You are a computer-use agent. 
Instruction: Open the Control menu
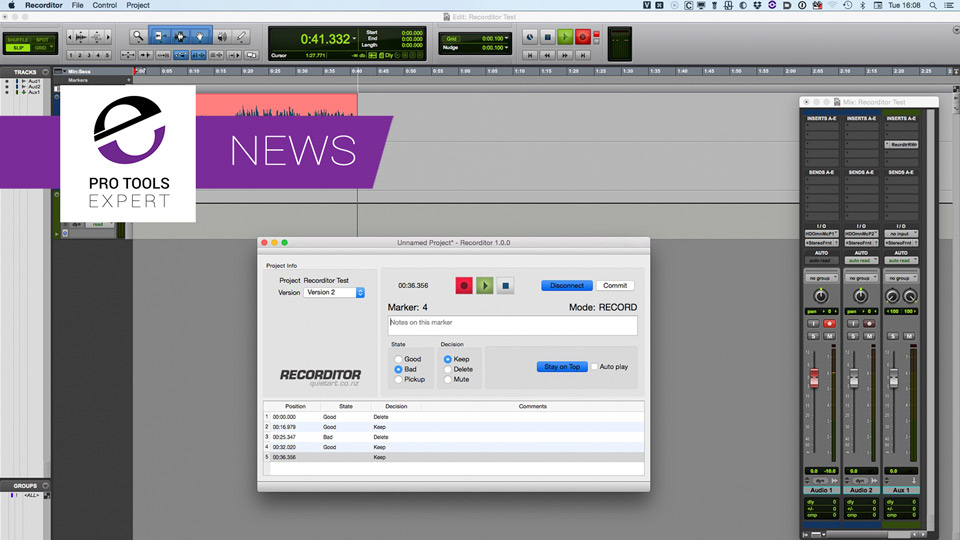coord(105,5)
